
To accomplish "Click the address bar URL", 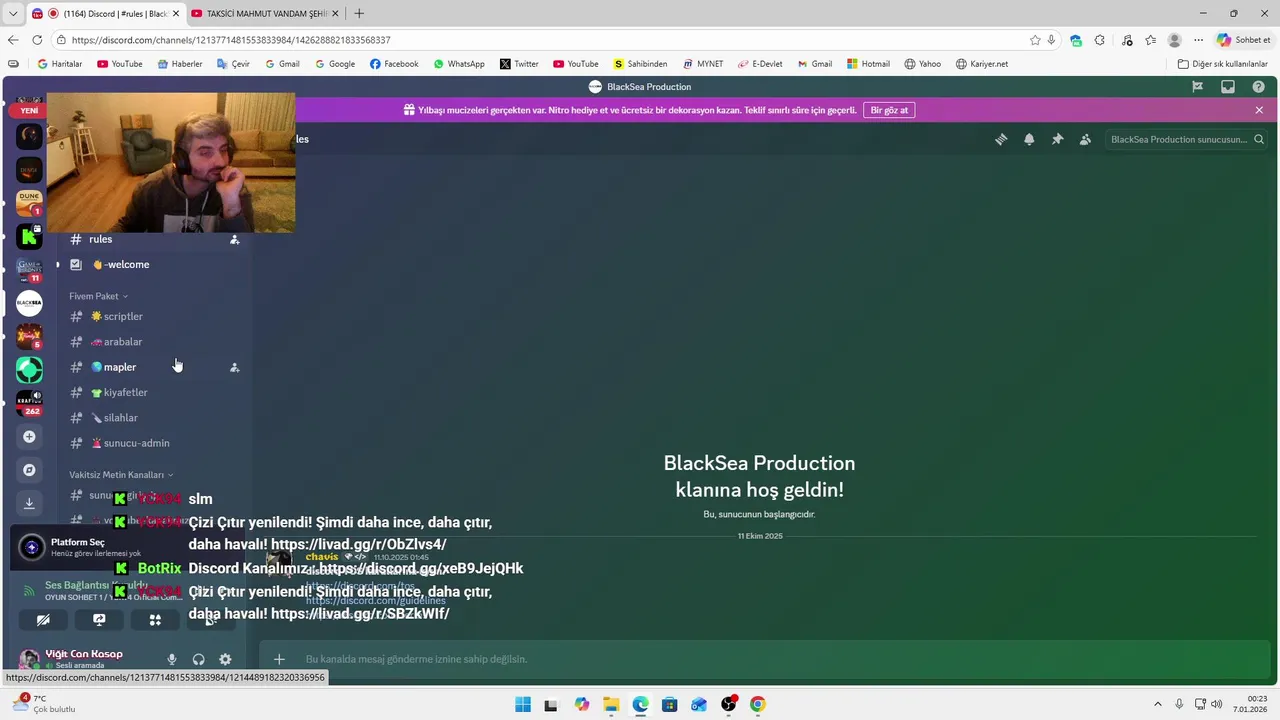I will click(231, 40).
